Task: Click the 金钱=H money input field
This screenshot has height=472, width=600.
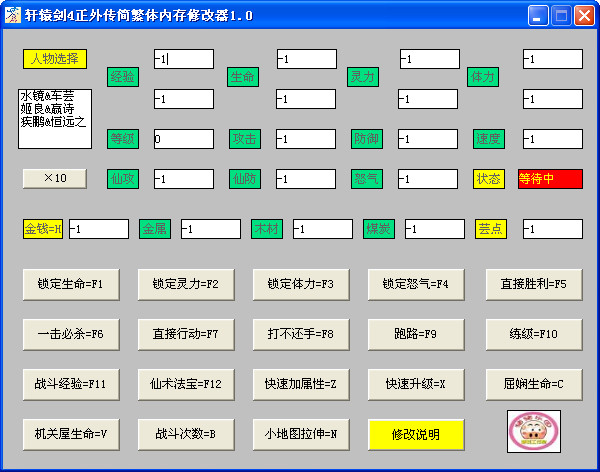Action: coord(99,229)
